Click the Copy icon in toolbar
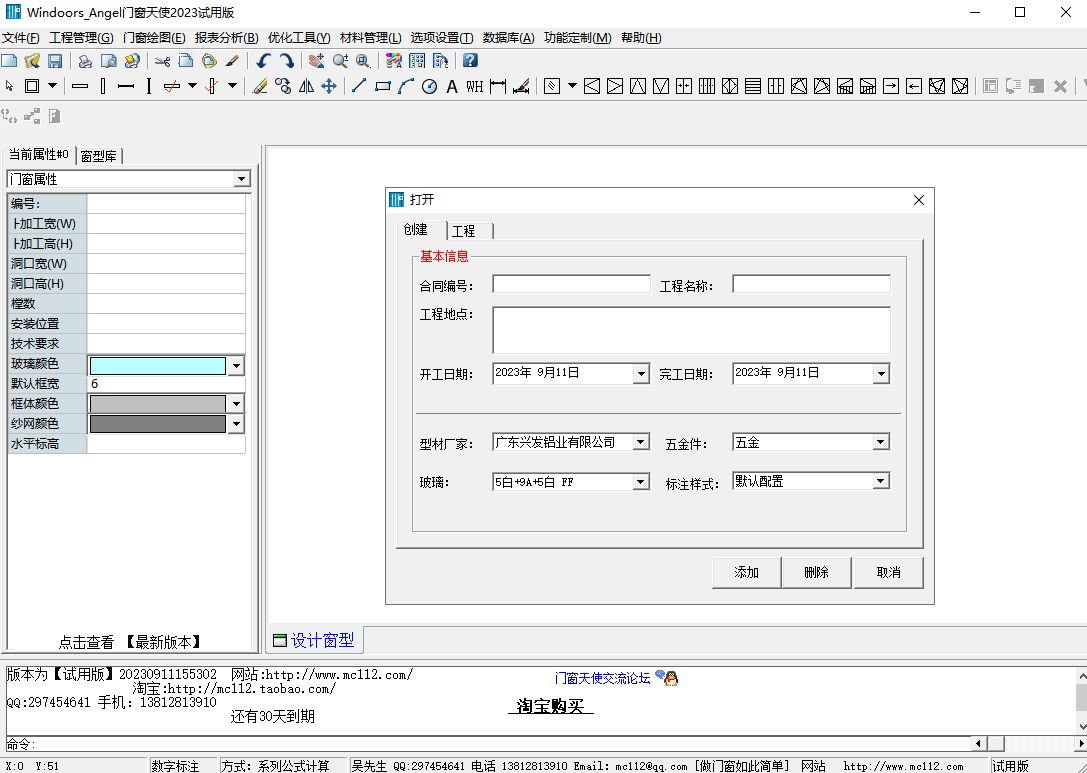1087x773 pixels. pos(186,60)
